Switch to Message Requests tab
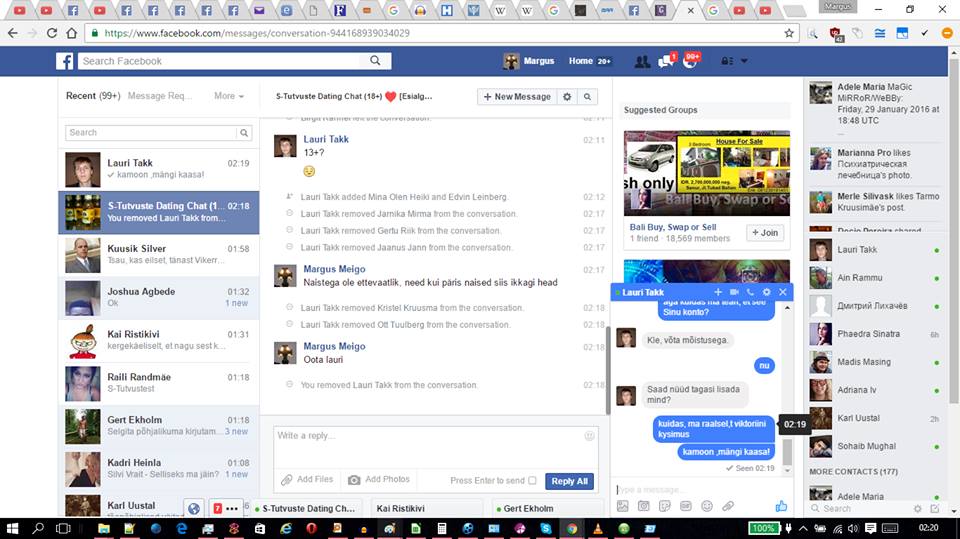Viewport: 960px width, 539px height. (x=160, y=96)
